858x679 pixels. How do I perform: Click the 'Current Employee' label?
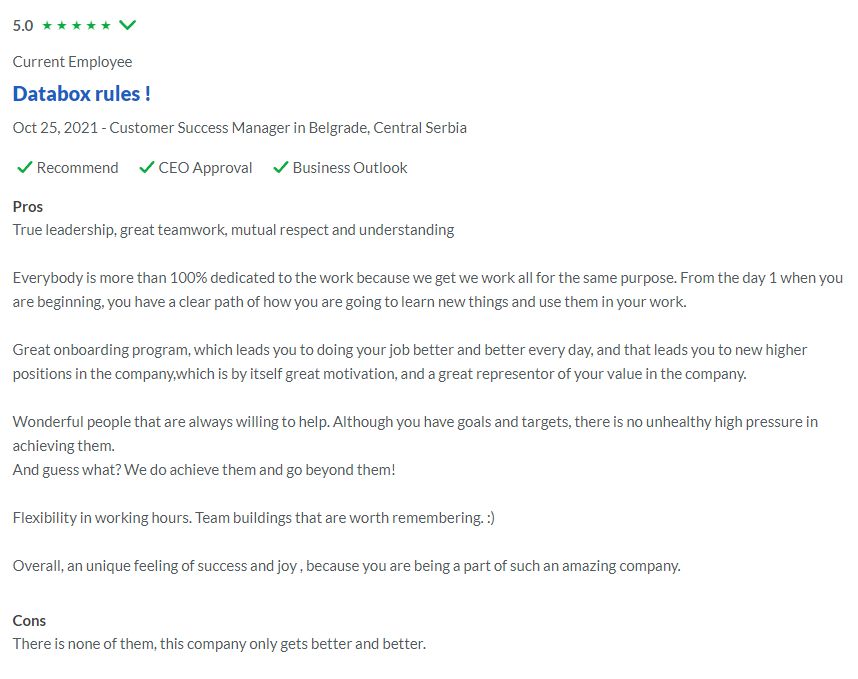pyautogui.click(x=72, y=62)
